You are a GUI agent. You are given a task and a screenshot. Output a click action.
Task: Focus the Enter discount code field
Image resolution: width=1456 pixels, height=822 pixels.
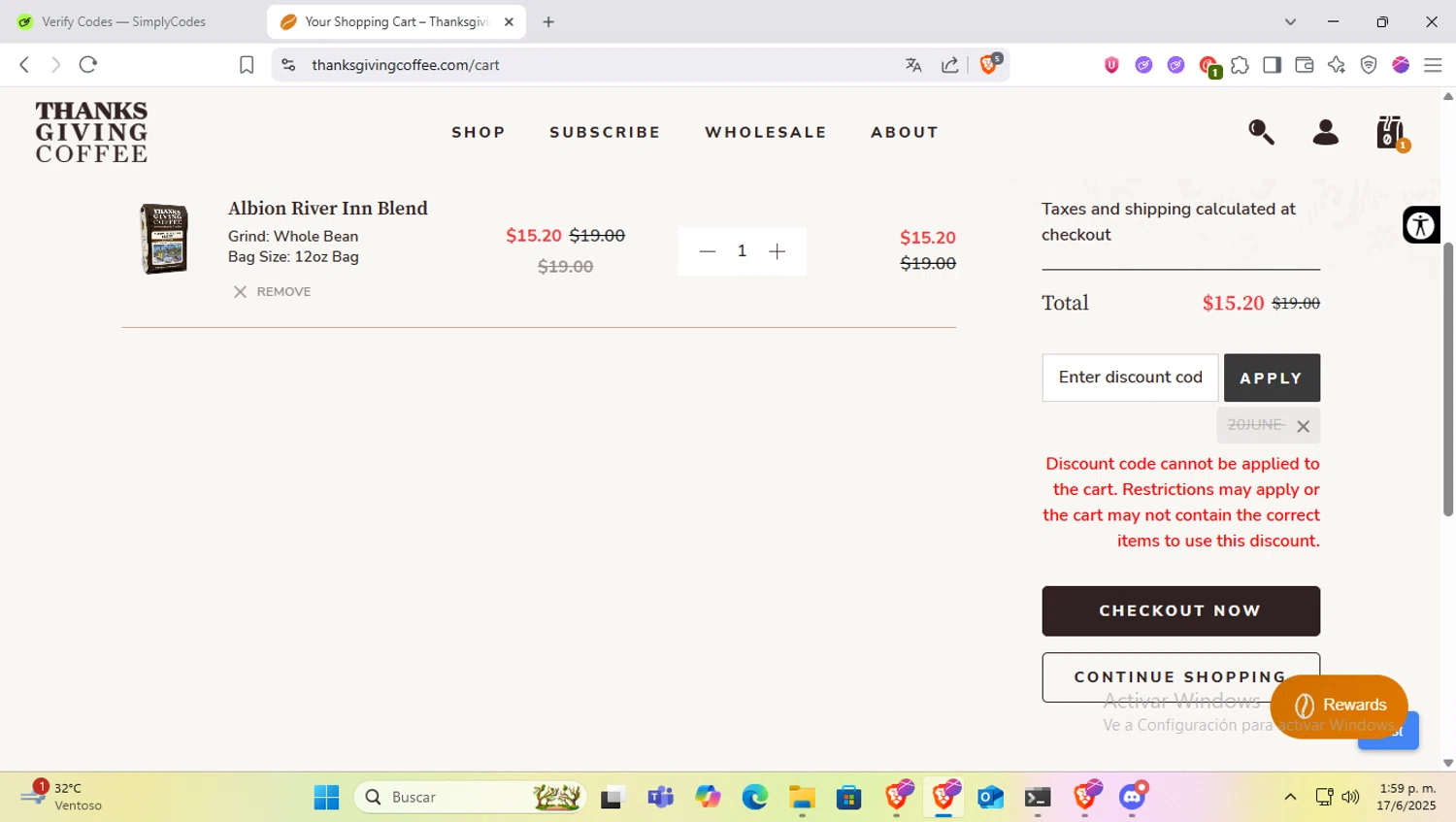(x=1130, y=378)
